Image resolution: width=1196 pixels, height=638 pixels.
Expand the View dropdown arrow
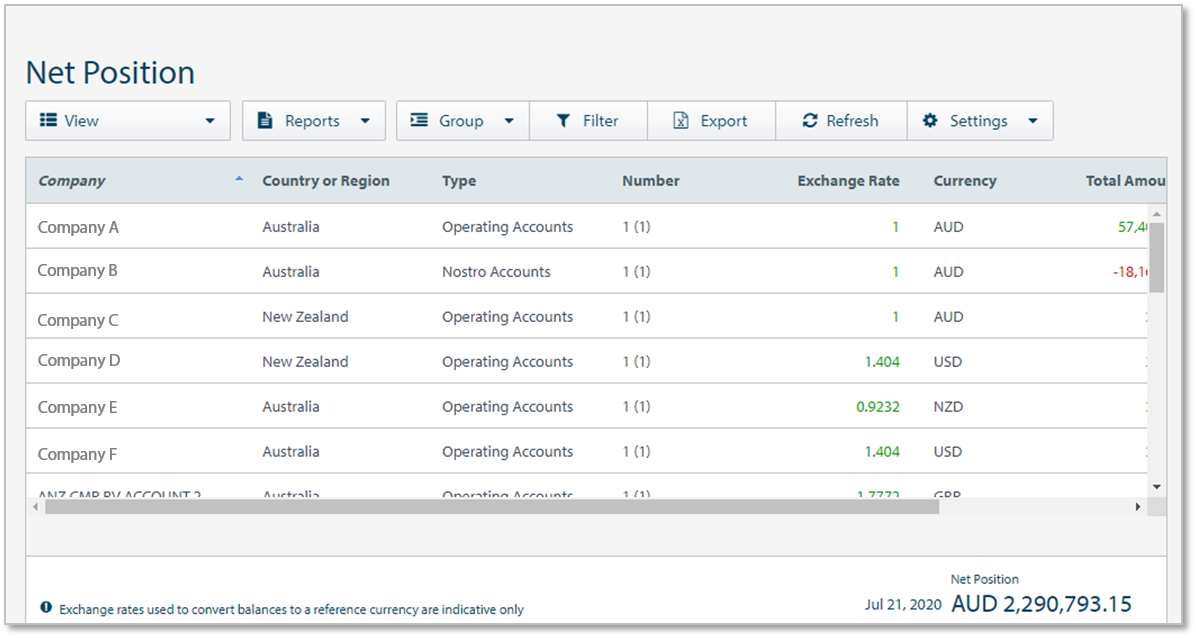(210, 121)
